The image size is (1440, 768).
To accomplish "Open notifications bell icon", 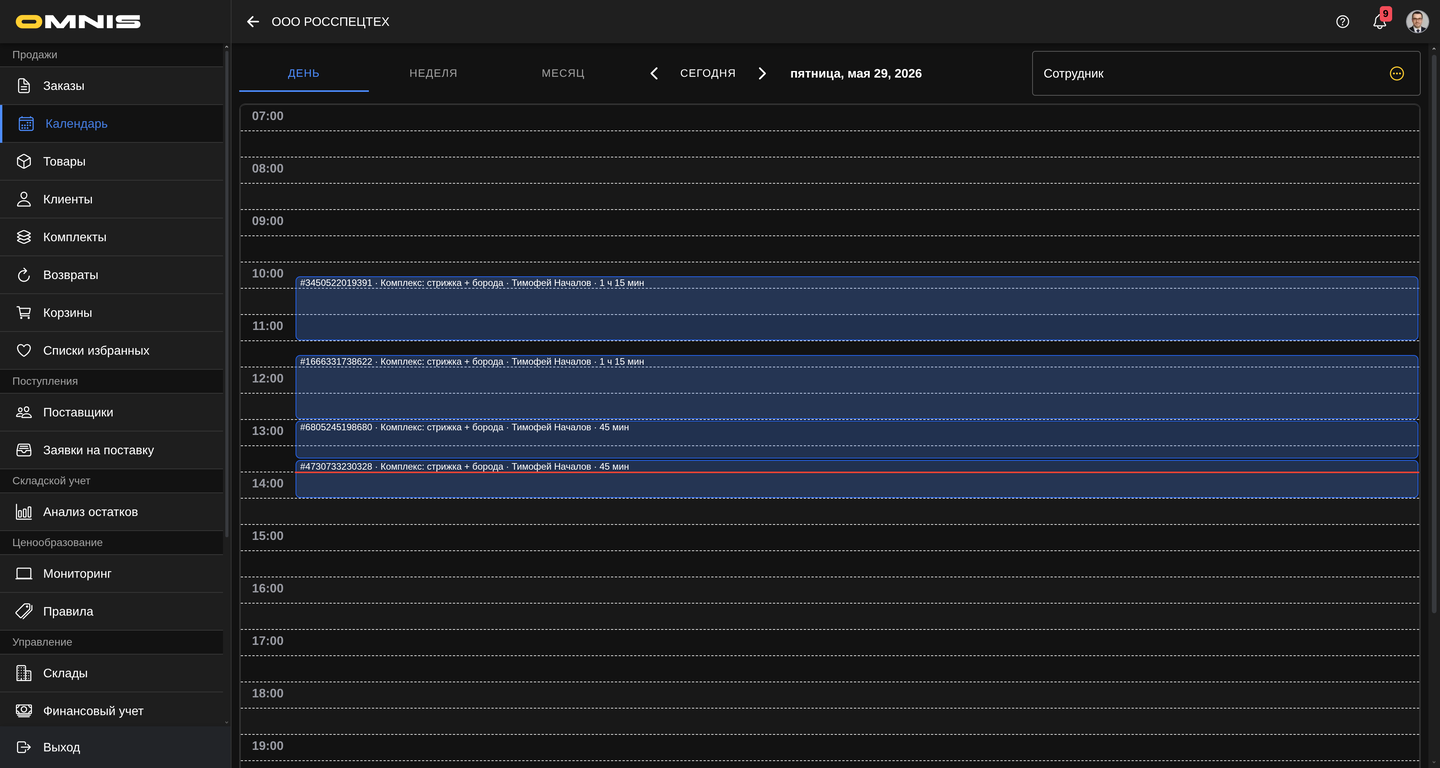I will (x=1380, y=22).
